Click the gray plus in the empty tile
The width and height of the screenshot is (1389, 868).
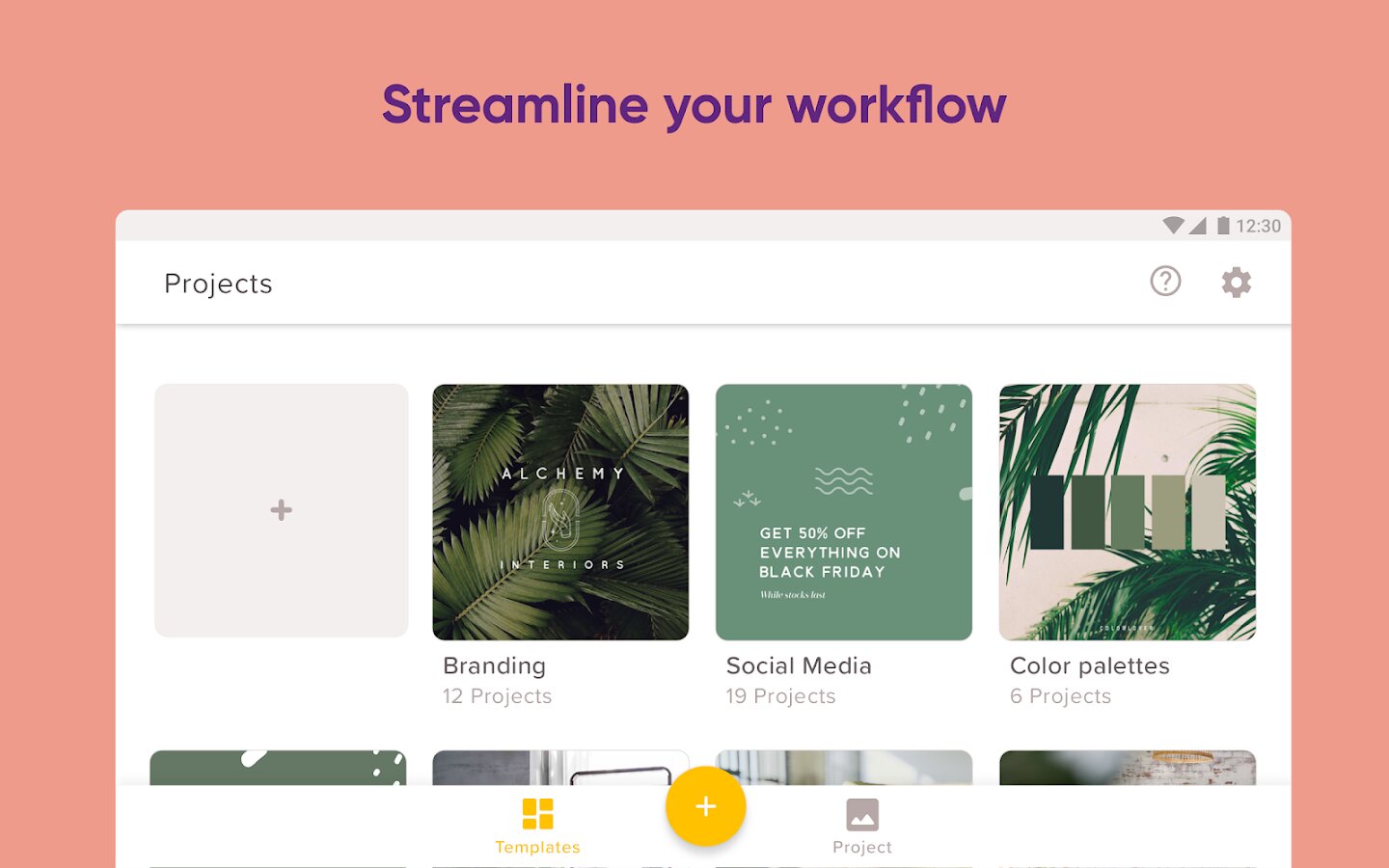[281, 510]
